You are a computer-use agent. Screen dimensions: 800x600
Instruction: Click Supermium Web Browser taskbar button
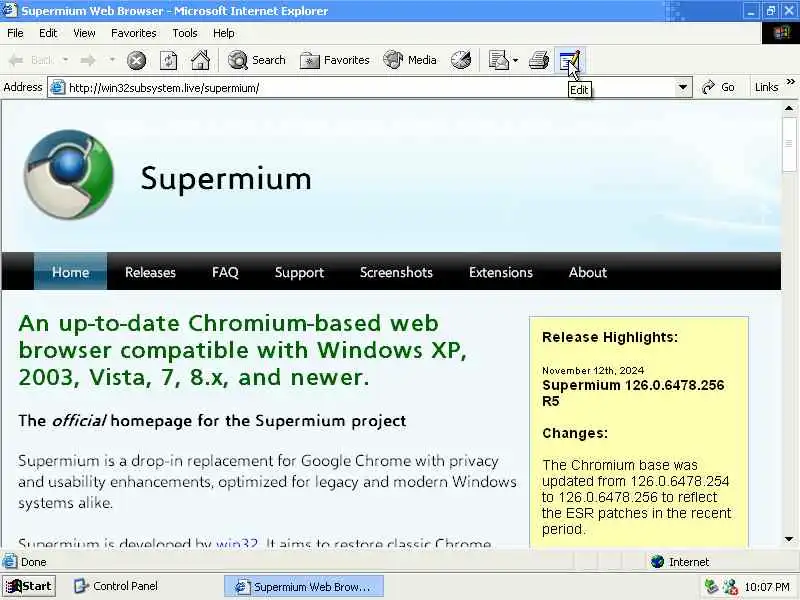(x=304, y=586)
